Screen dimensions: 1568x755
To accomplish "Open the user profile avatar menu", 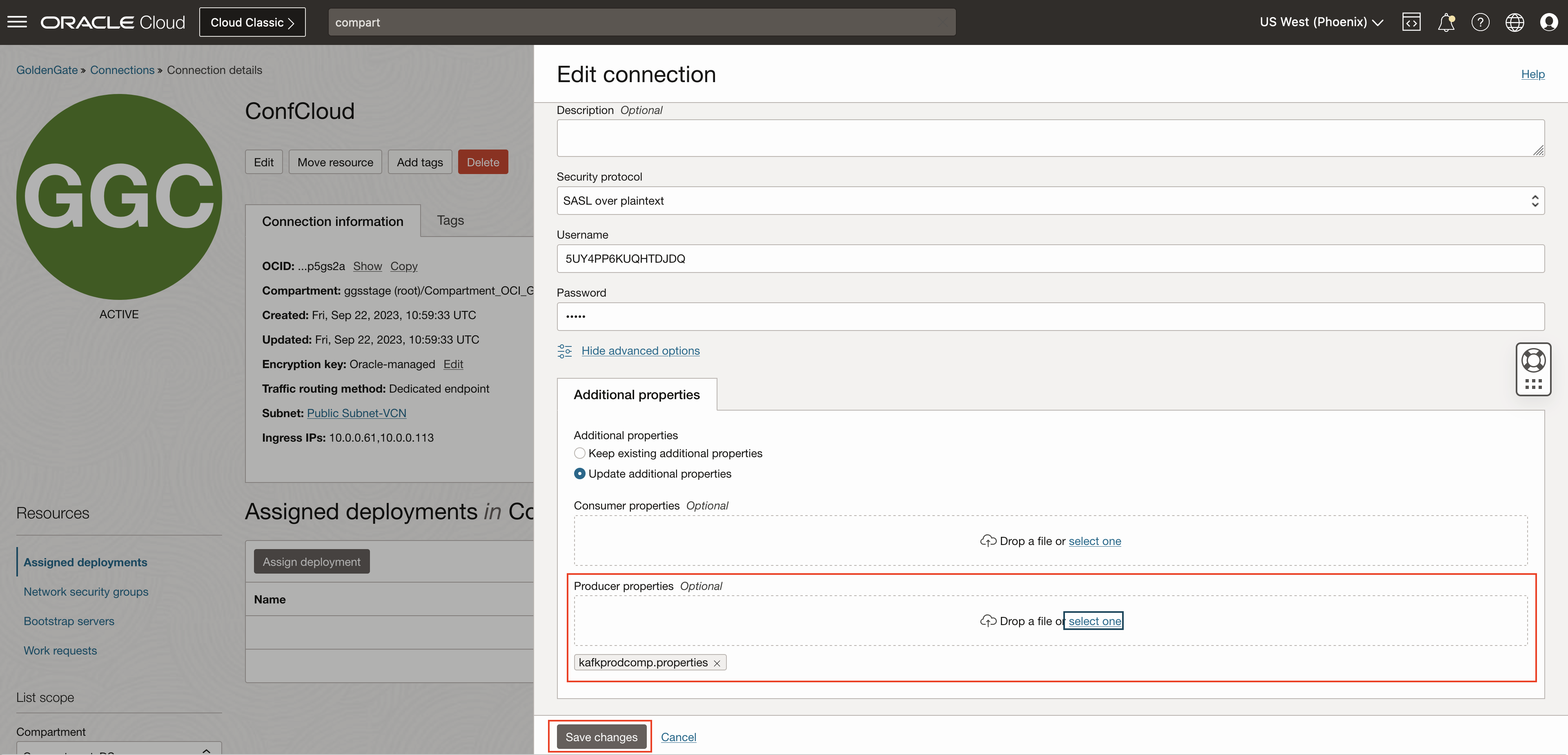I will 1548,22.
